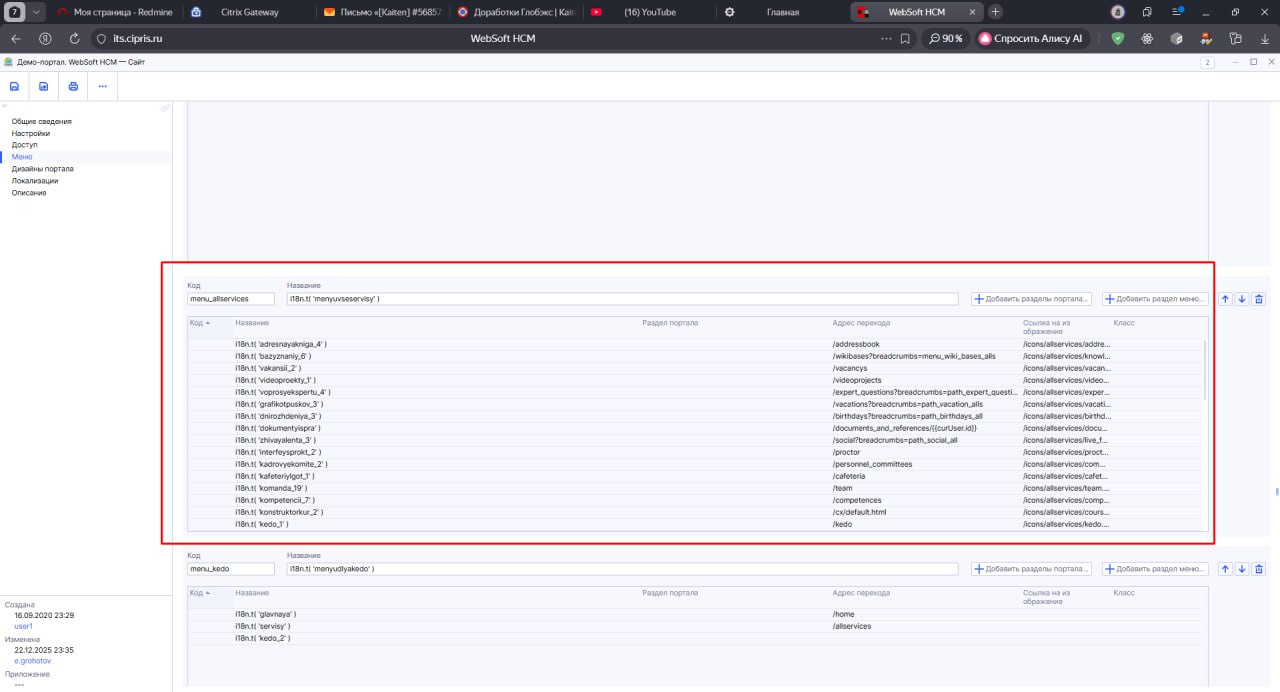Move the menu_kedo block down
The image size is (1280, 692).
1242,569
